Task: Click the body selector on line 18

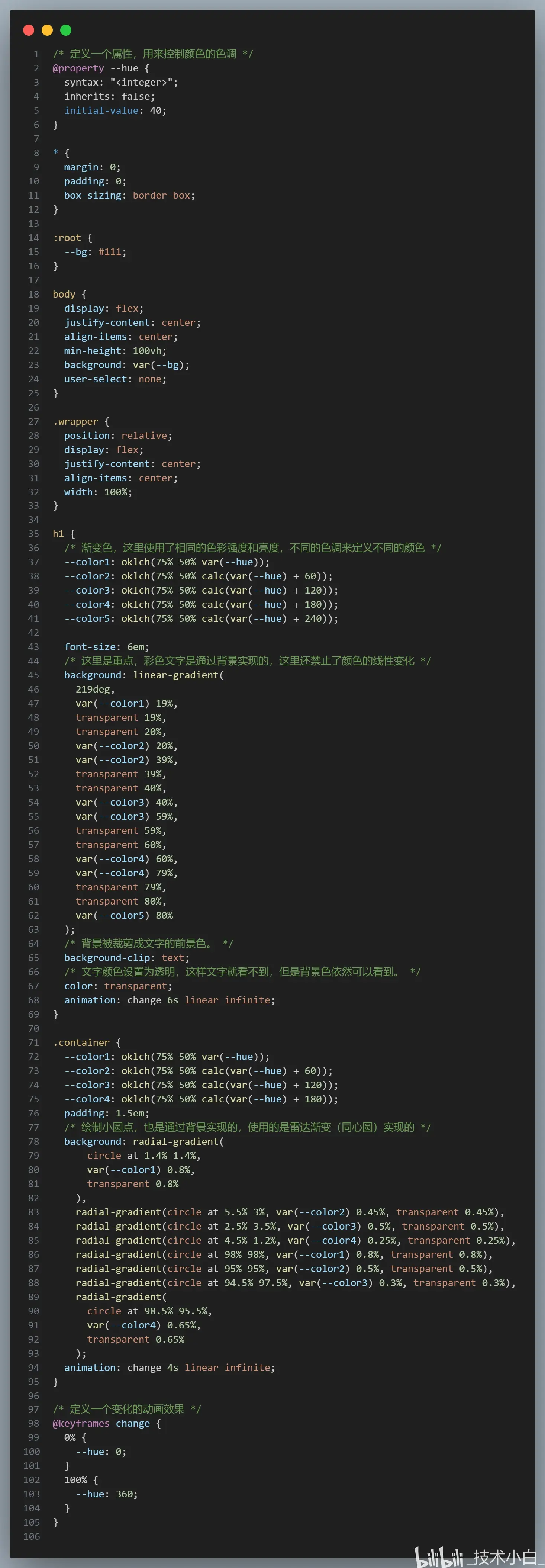Action: point(64,295)
